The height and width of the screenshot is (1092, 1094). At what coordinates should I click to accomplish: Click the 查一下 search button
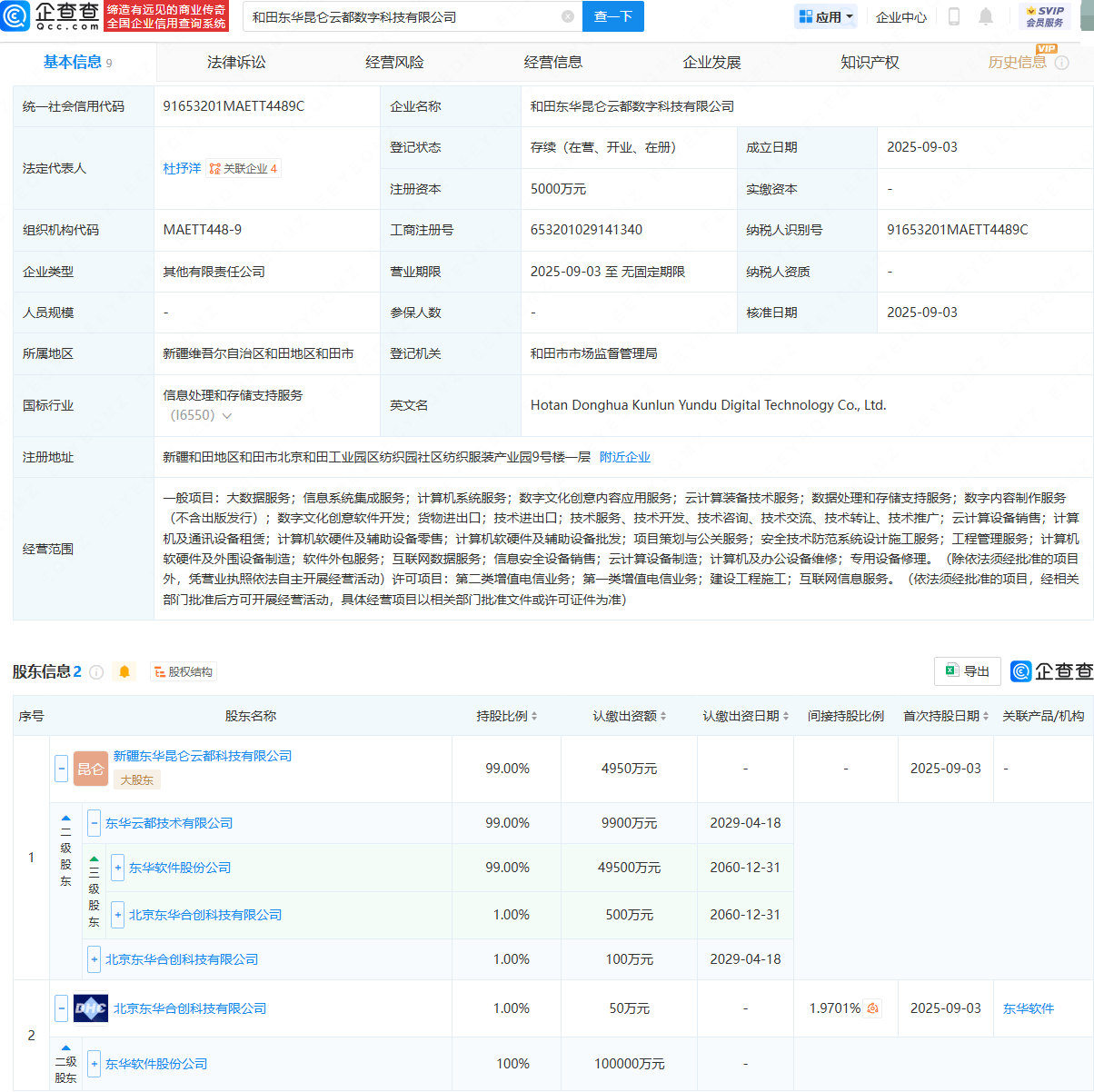coord(612,16)
